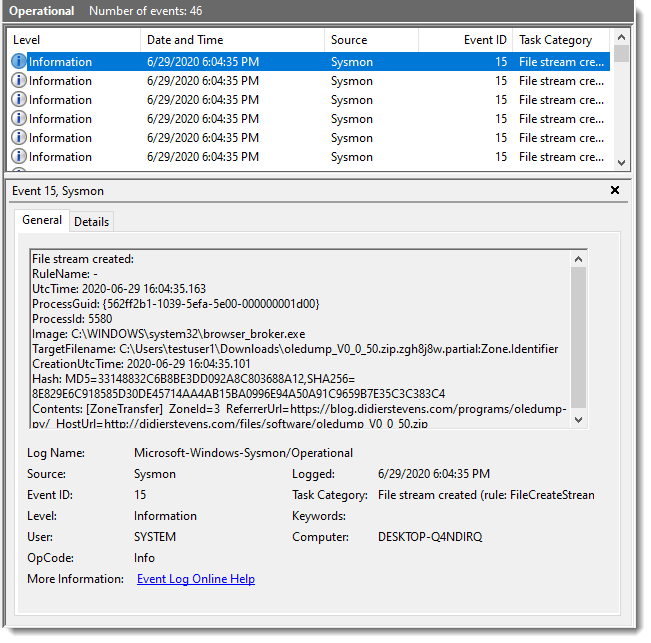651x643 pixels.
Task: Click the TargetFilename Zone.Identifier line
Action: tap(295, 349)
